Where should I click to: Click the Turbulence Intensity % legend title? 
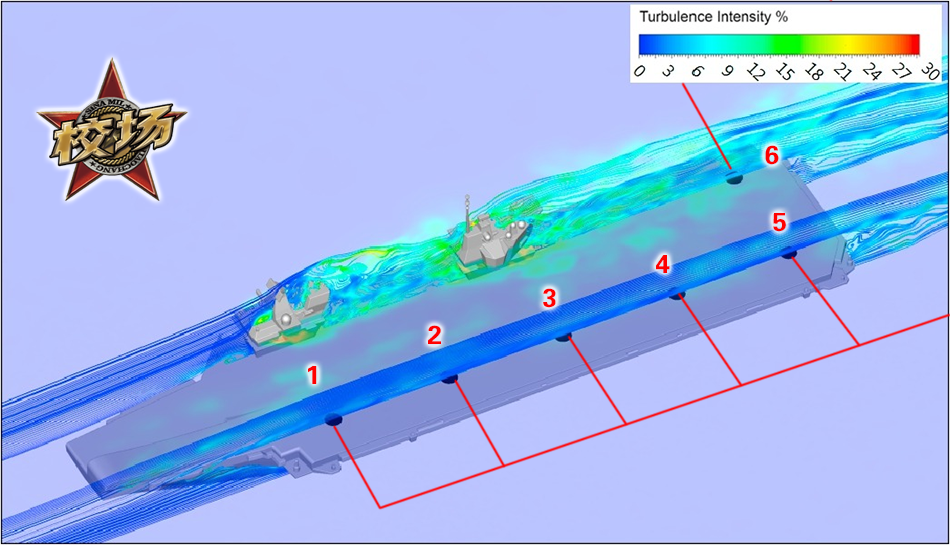(x=712, y=17)
